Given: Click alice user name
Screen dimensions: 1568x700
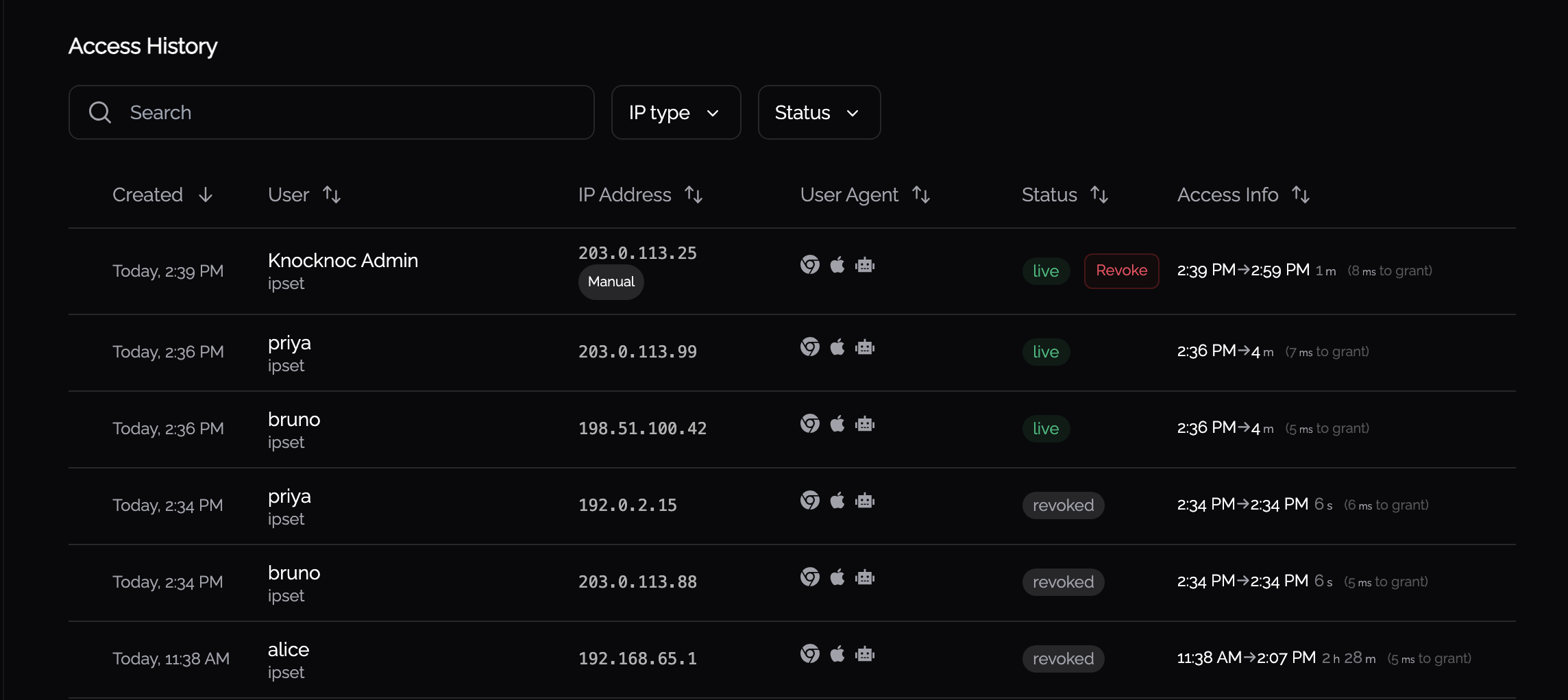Looking at the screenshot, I should pyautogui.click(x=289, y=649).
